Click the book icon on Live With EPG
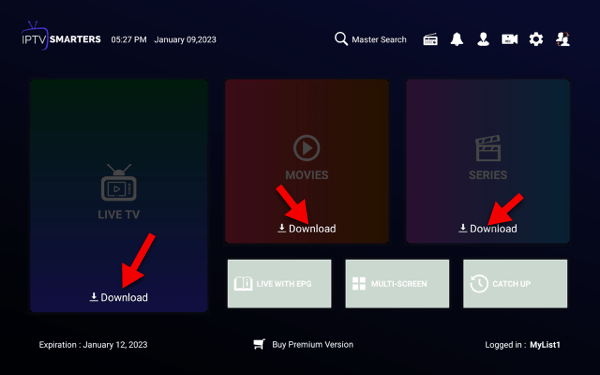The height and width of the screenshot is (375, 600). tap(243, 284)
